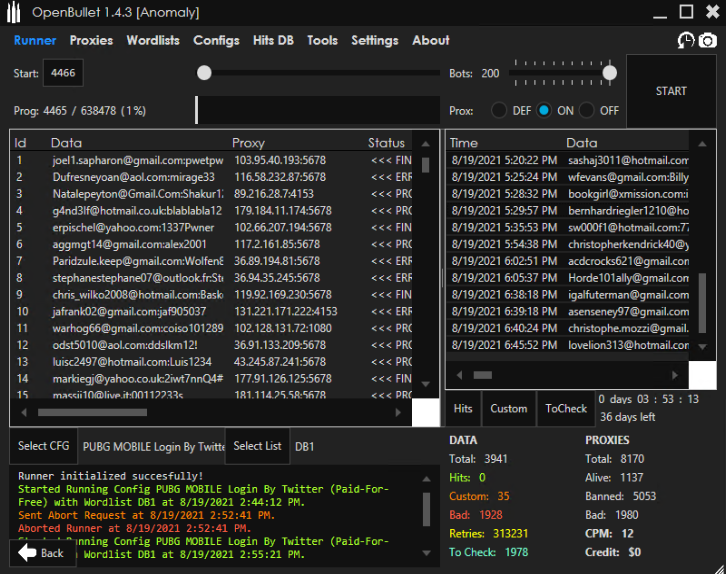Click the Select List button

pos(257,446)
